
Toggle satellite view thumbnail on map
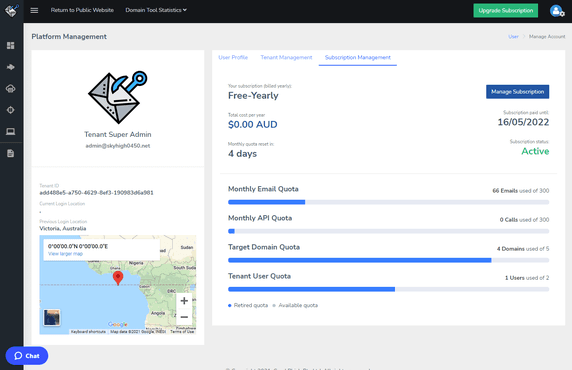point(52,317)
